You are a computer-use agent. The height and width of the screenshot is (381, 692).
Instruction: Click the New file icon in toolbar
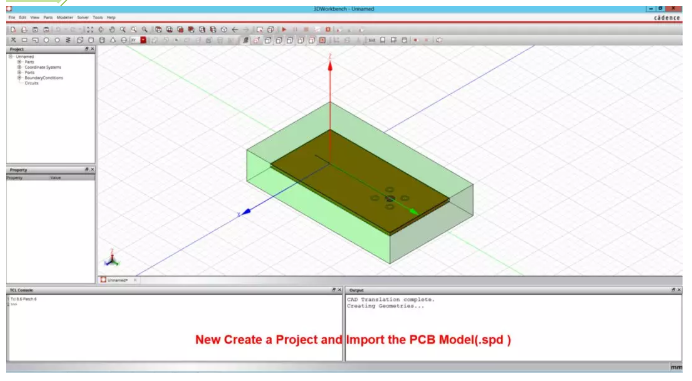click(13, 30)
